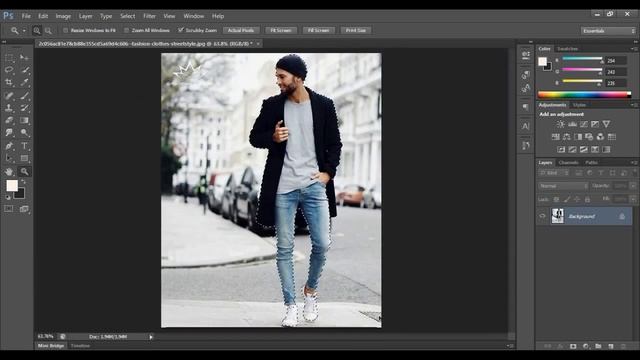640x360 pixels.
Task: Click the Fit Screen button
Action: tap(281, 31)
